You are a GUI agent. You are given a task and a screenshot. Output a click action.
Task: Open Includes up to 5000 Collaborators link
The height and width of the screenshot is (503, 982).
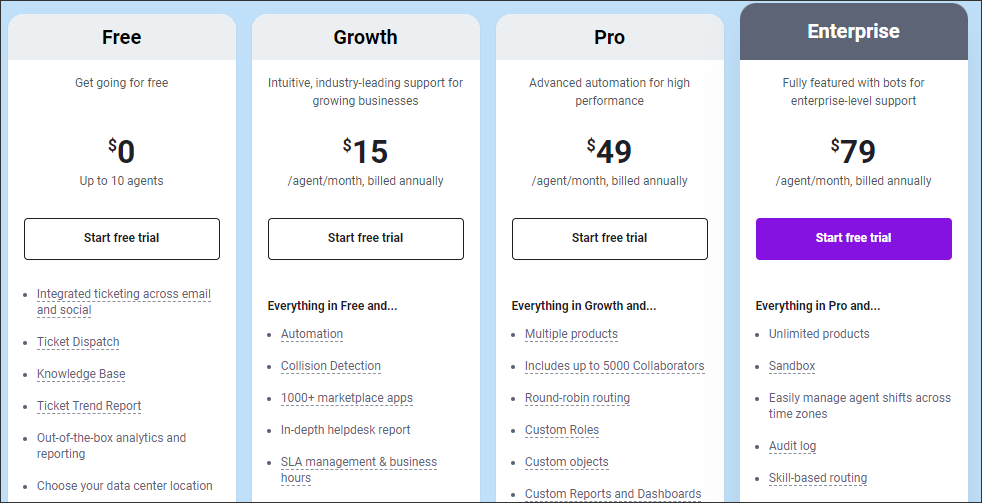(614, 366)
